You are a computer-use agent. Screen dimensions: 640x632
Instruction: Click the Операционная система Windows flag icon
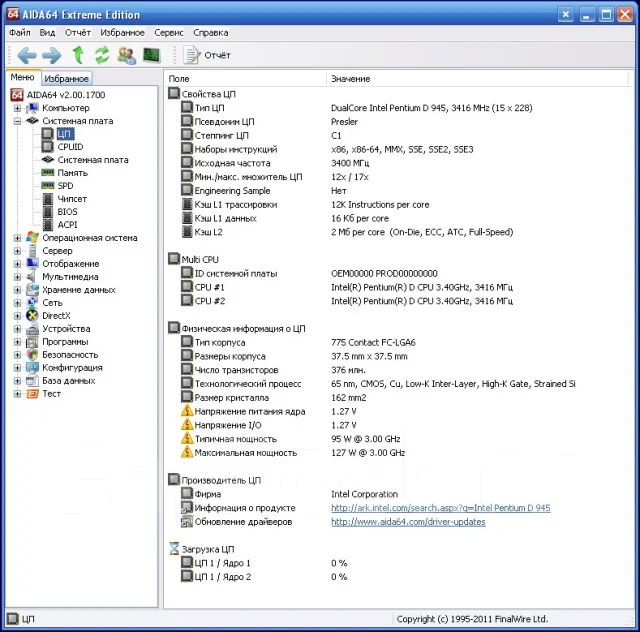[x=32, y=238]
